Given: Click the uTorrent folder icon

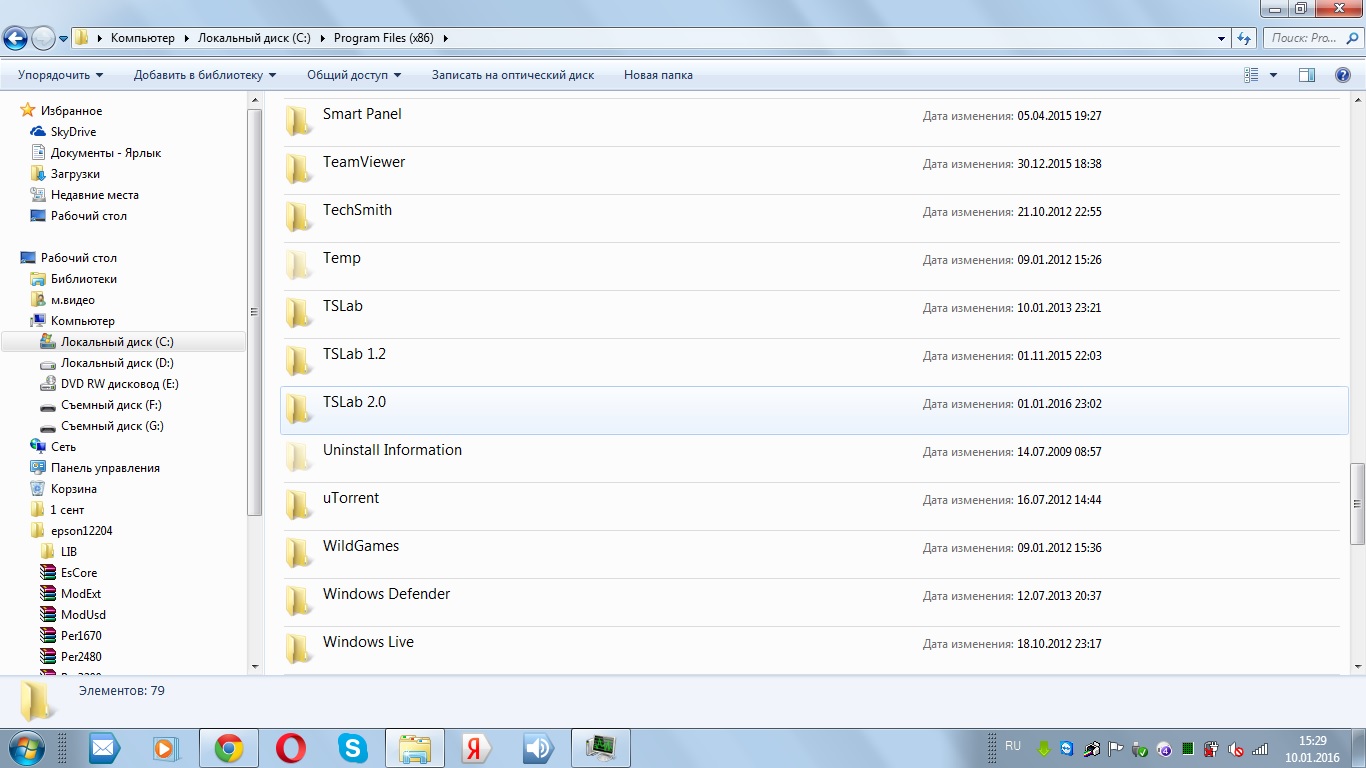Looking at the screenshot, I should point(298,505).
